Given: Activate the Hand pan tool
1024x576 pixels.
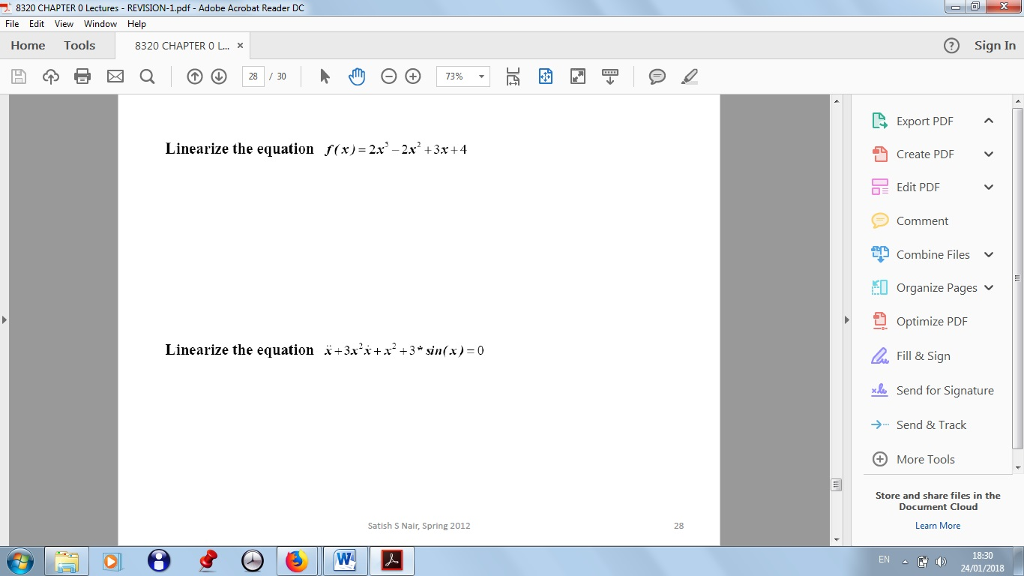Looking at the screenshot, I should point(357,76).
